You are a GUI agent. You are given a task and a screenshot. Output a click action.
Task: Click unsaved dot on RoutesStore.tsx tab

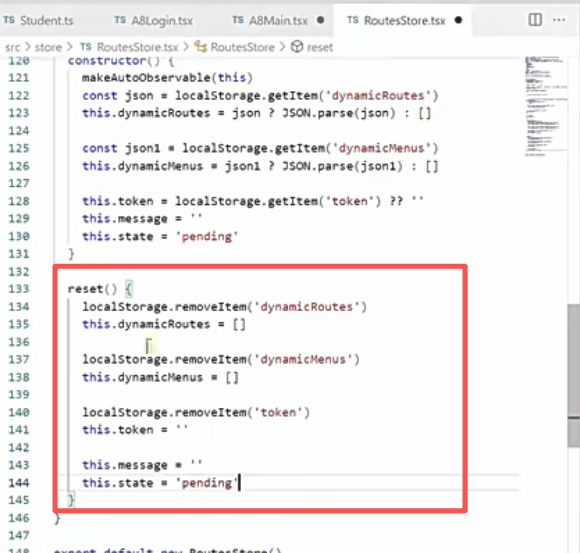[x=458, y=20]
